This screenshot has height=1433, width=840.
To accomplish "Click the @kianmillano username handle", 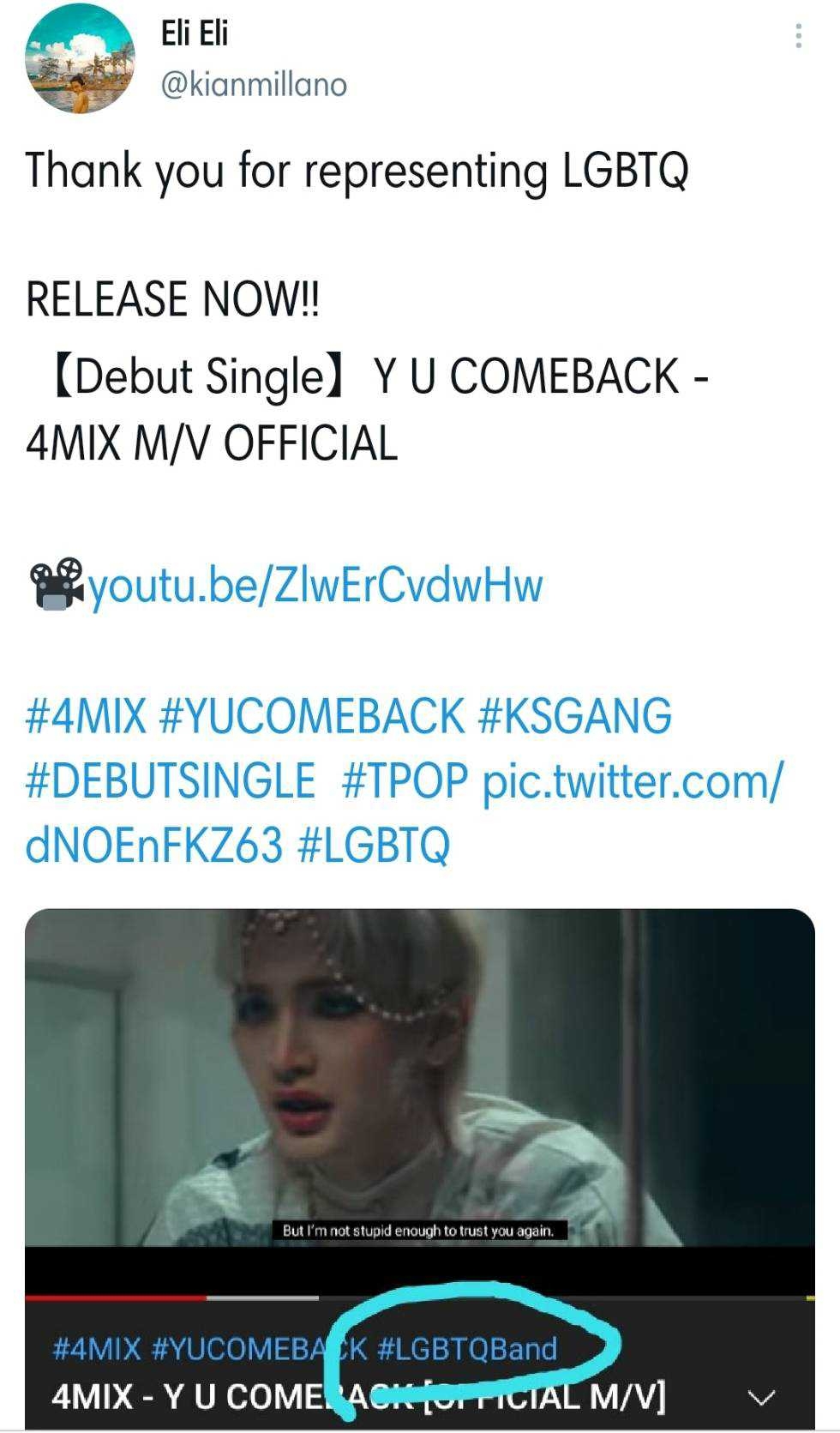I will [x=254, y=84].
